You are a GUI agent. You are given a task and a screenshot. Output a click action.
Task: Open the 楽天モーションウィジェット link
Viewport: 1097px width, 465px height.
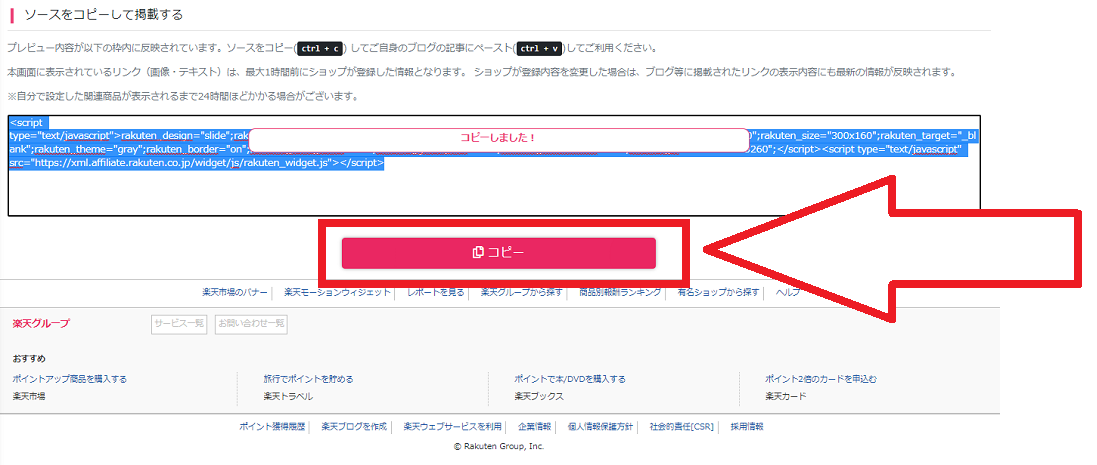(x=337, y=292)
